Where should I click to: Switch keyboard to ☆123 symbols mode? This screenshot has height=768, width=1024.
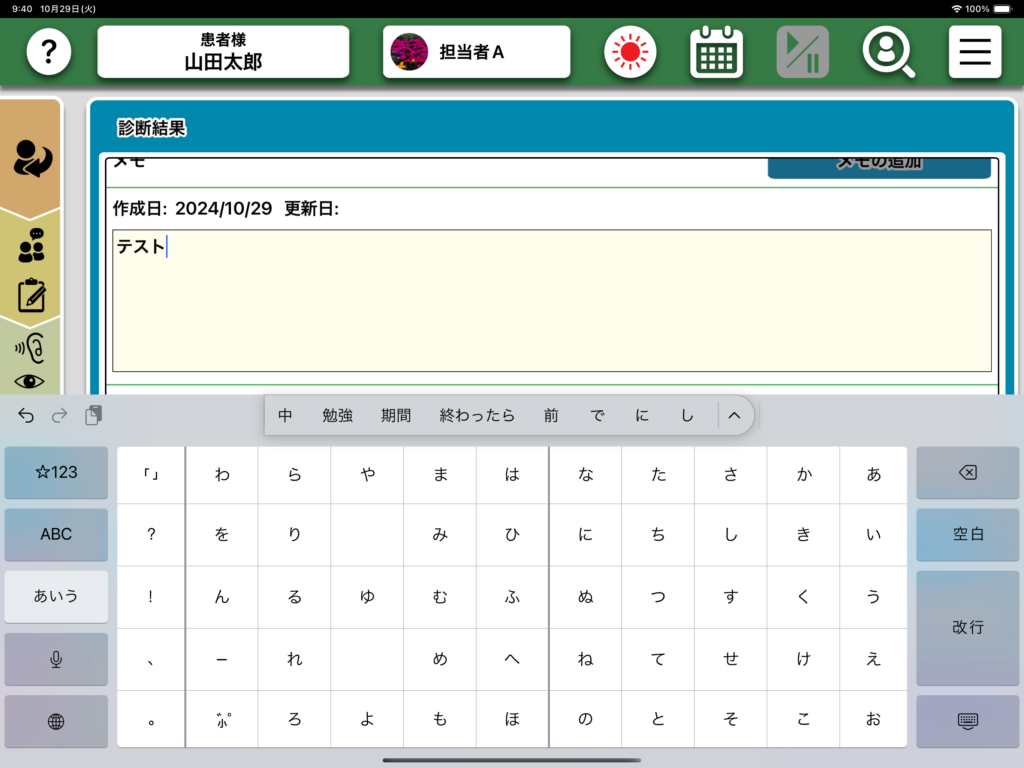pyautogui.click(x=56, y=472)
